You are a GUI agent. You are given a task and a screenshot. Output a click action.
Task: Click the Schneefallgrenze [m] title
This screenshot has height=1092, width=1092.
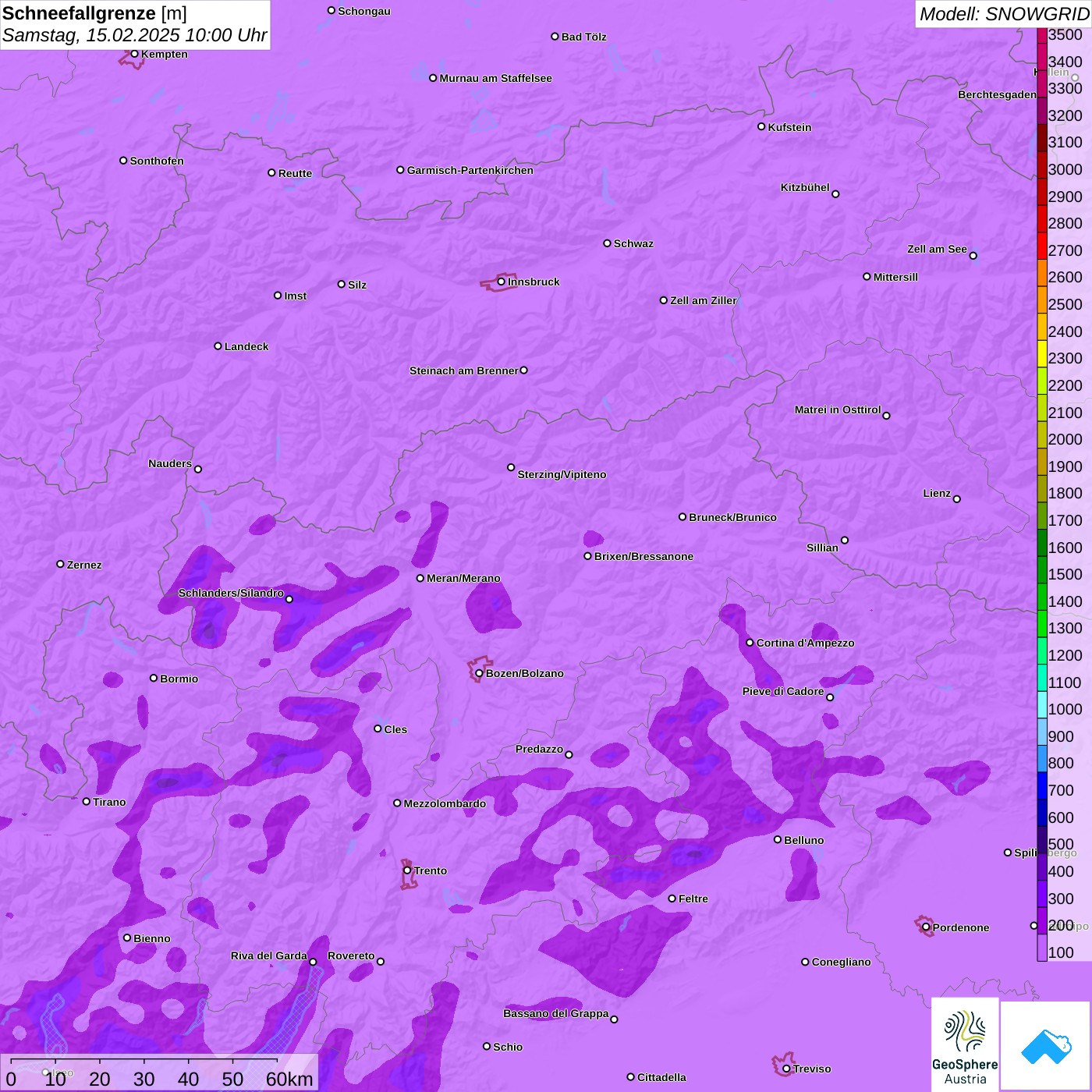94,13
